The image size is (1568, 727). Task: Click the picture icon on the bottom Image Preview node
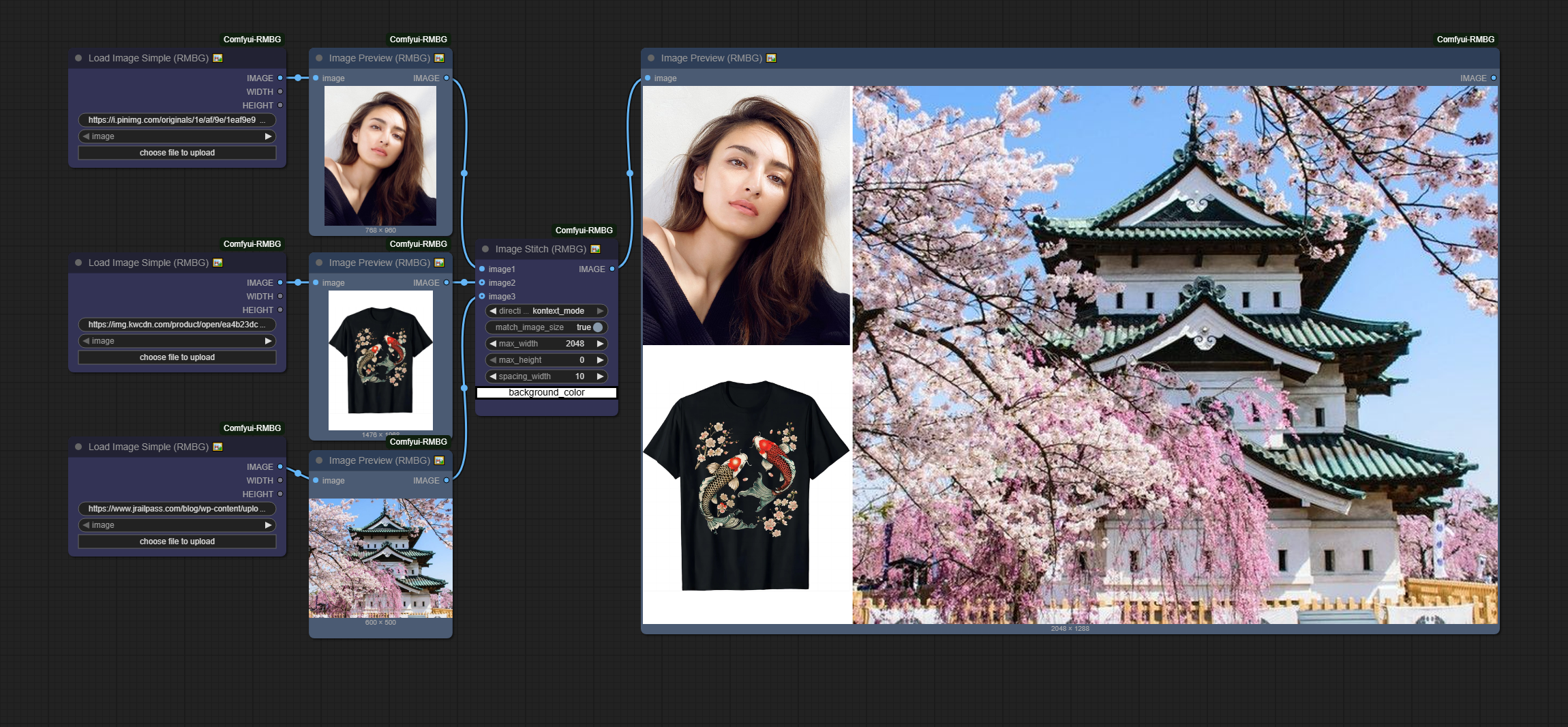[x=441, y=460]
